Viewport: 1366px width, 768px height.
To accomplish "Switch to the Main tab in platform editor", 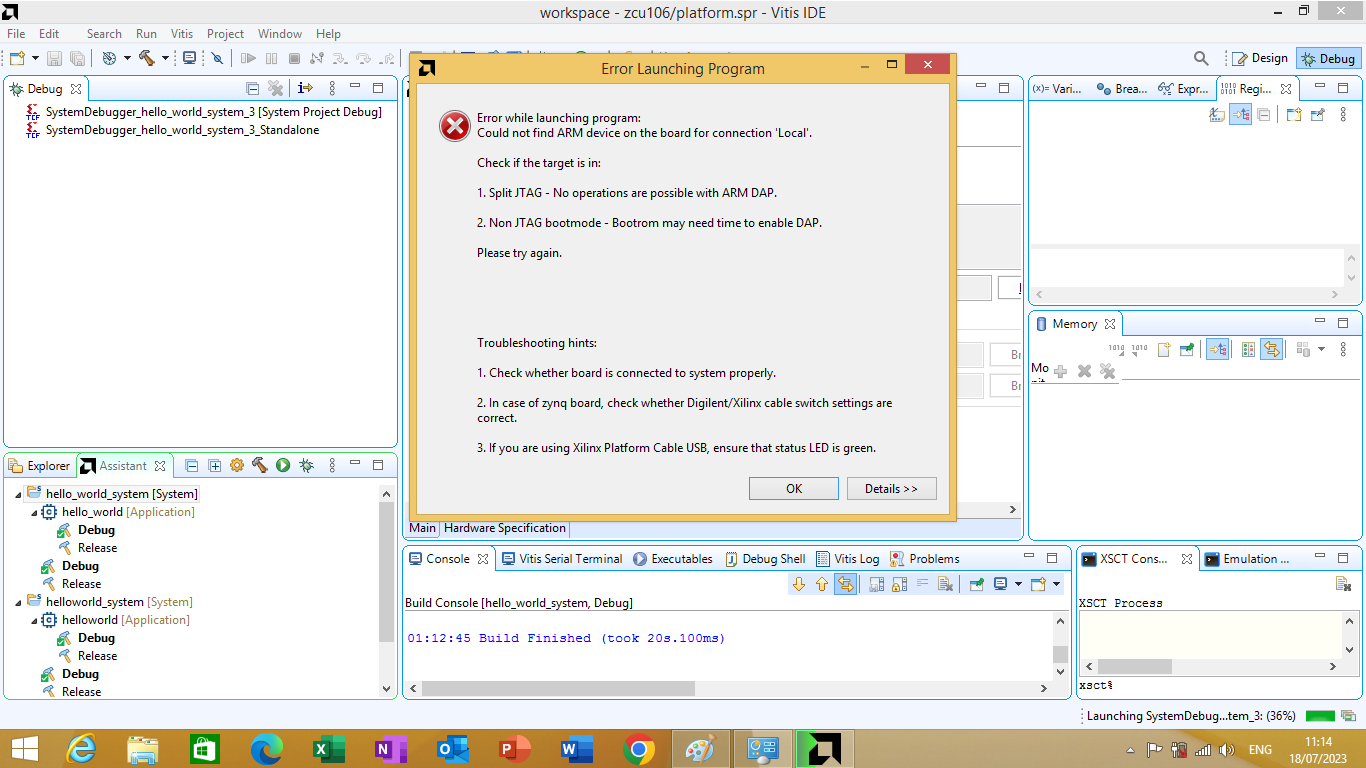I will click(x=422, y=528).
